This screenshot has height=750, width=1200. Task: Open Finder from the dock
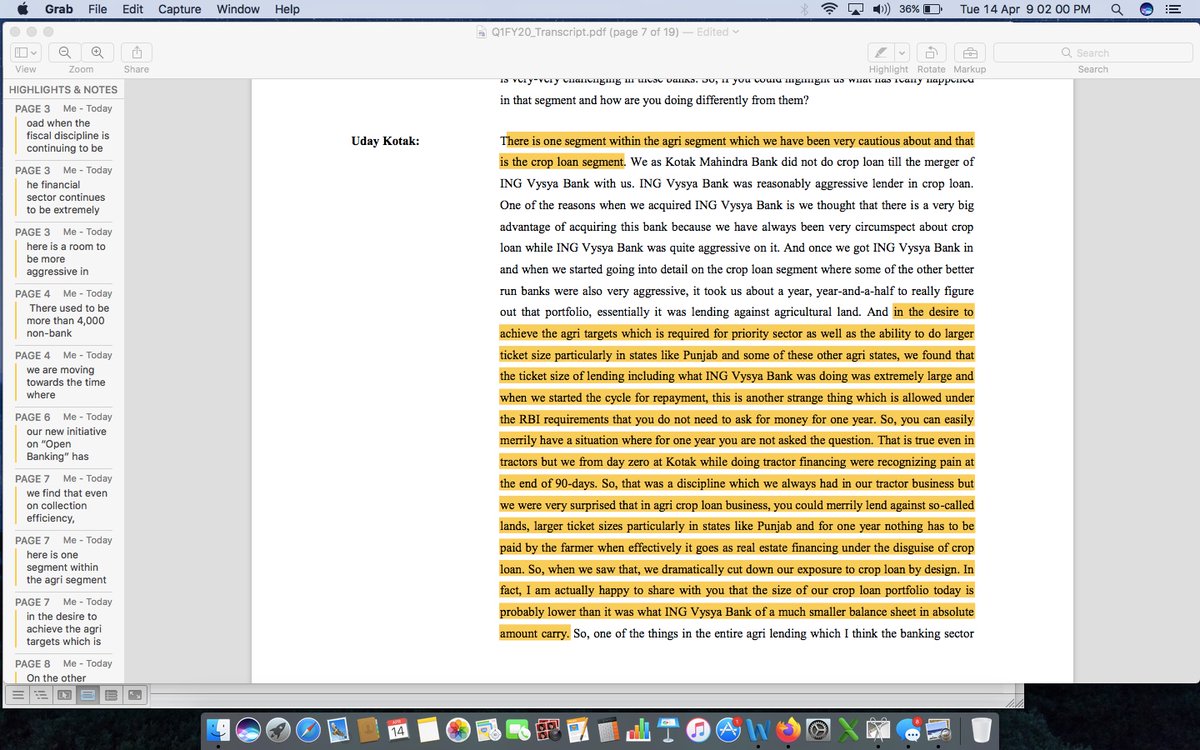[x=218, y=730]
